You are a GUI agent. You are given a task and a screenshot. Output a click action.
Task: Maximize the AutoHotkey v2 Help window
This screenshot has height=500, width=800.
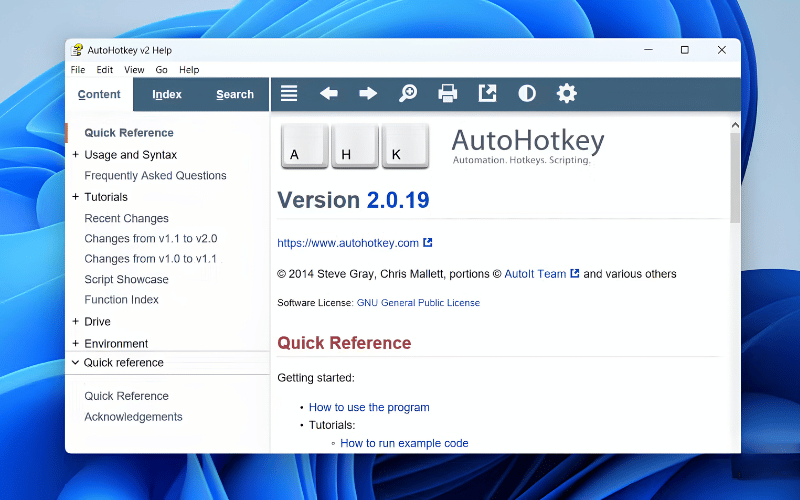(x=685, y=50)
